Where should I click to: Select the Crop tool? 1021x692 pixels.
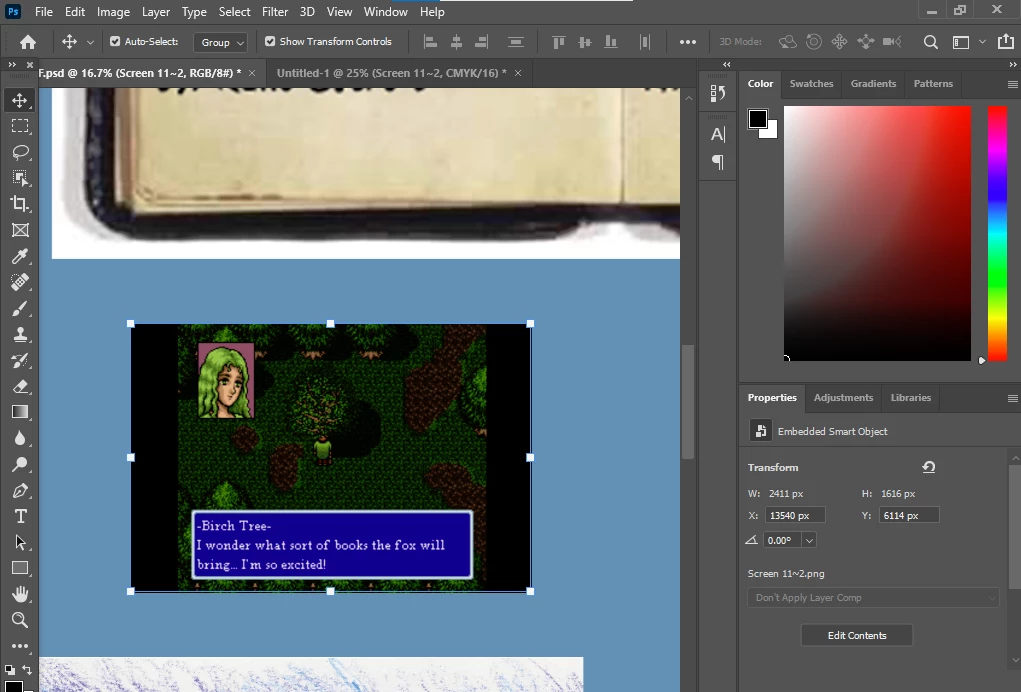click(x=20, y=204)
